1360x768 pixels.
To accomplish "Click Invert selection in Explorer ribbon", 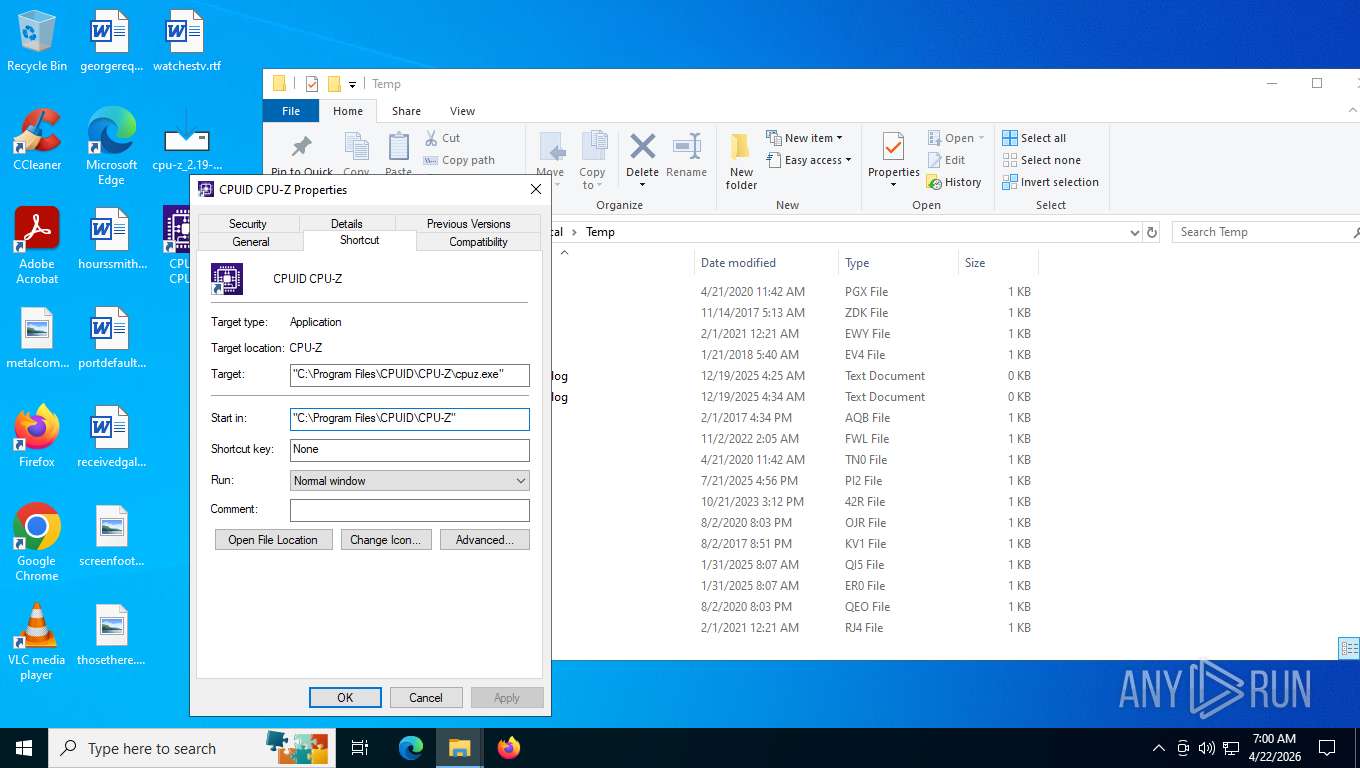I will [1050, 182].
